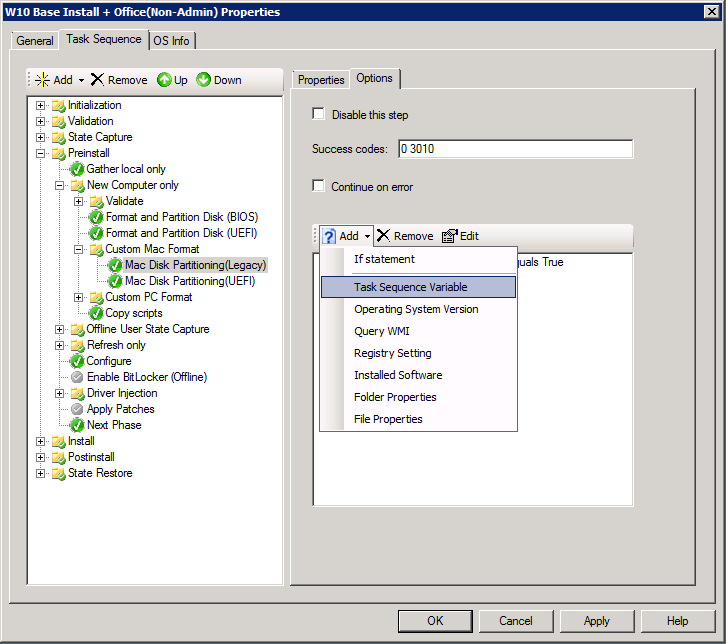Click the Cancel button

point(516,621)
